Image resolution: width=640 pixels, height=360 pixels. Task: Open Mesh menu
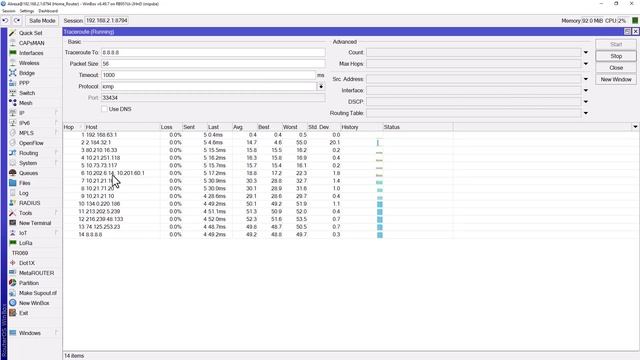pyautogui.click(x=25, y=103)
